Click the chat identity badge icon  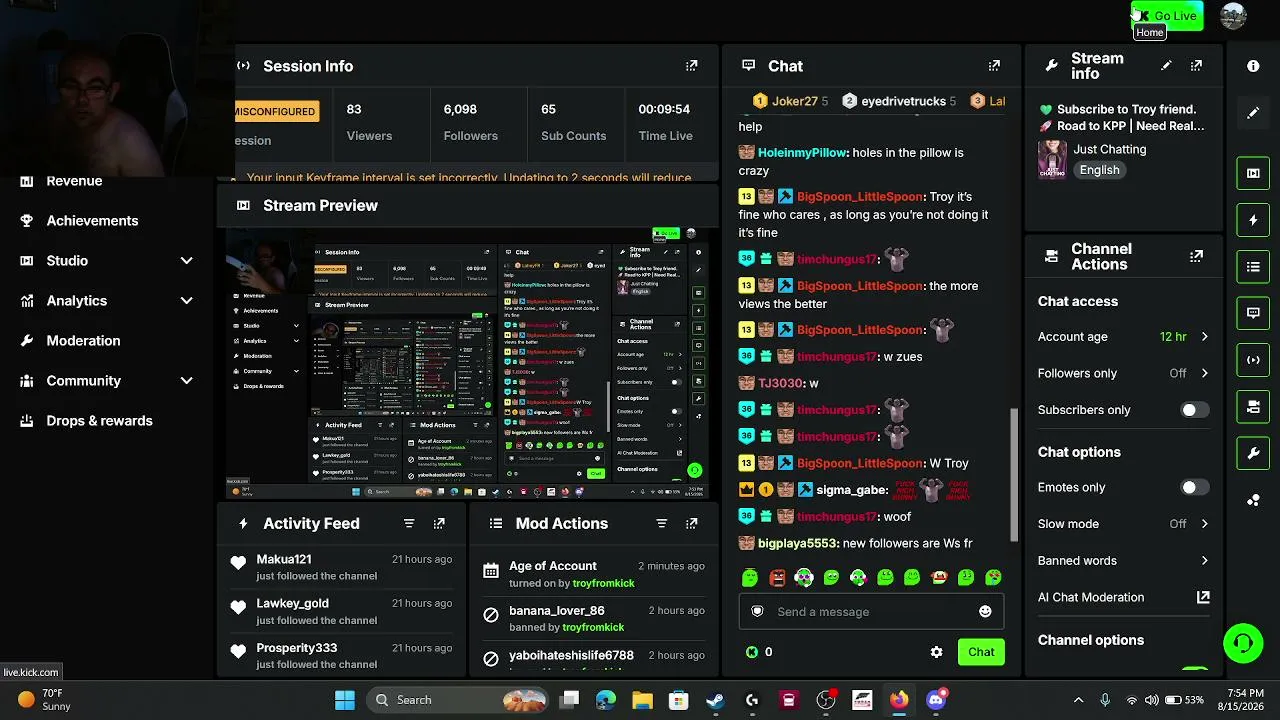click(757, 612)
